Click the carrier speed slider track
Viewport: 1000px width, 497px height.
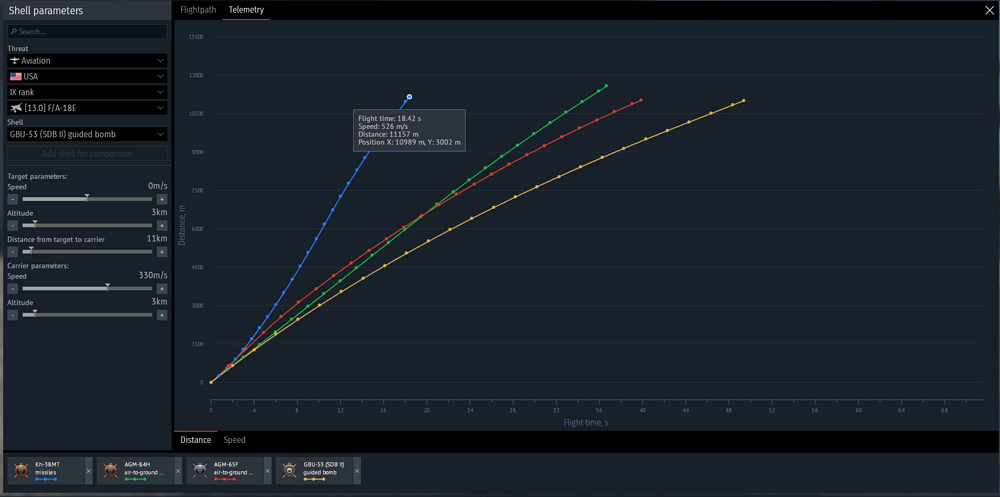click(x=87, y=288)
